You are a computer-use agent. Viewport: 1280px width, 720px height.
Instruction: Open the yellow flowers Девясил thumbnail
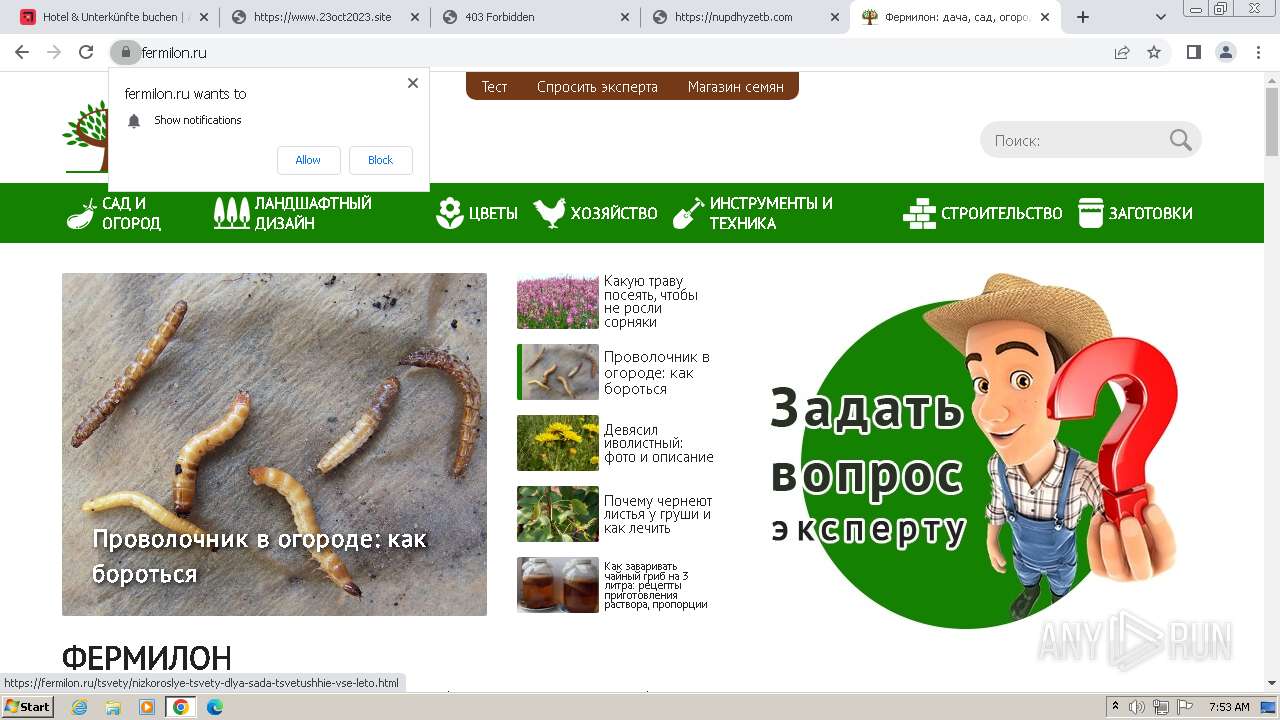(558, 443)
